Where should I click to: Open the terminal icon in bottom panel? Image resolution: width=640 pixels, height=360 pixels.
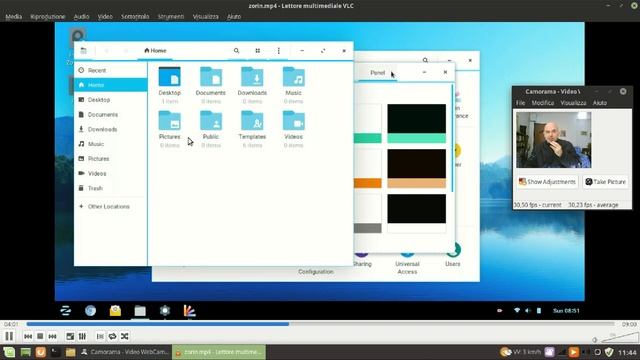point(55,352)
